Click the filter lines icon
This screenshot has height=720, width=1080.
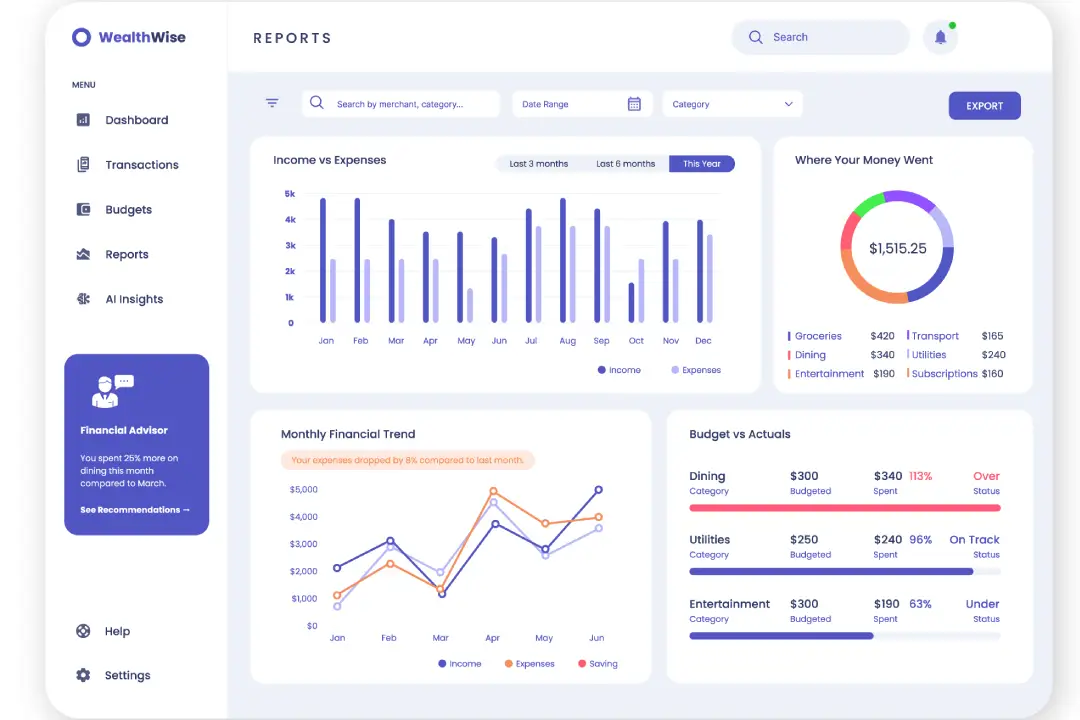[x=272, y=103]
